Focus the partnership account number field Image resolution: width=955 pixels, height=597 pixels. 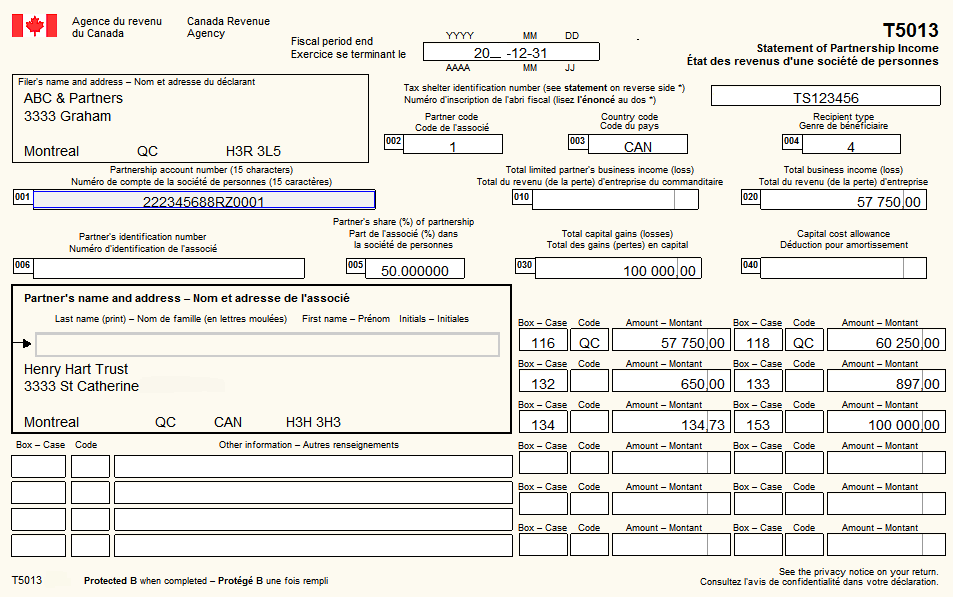[204, 200]
